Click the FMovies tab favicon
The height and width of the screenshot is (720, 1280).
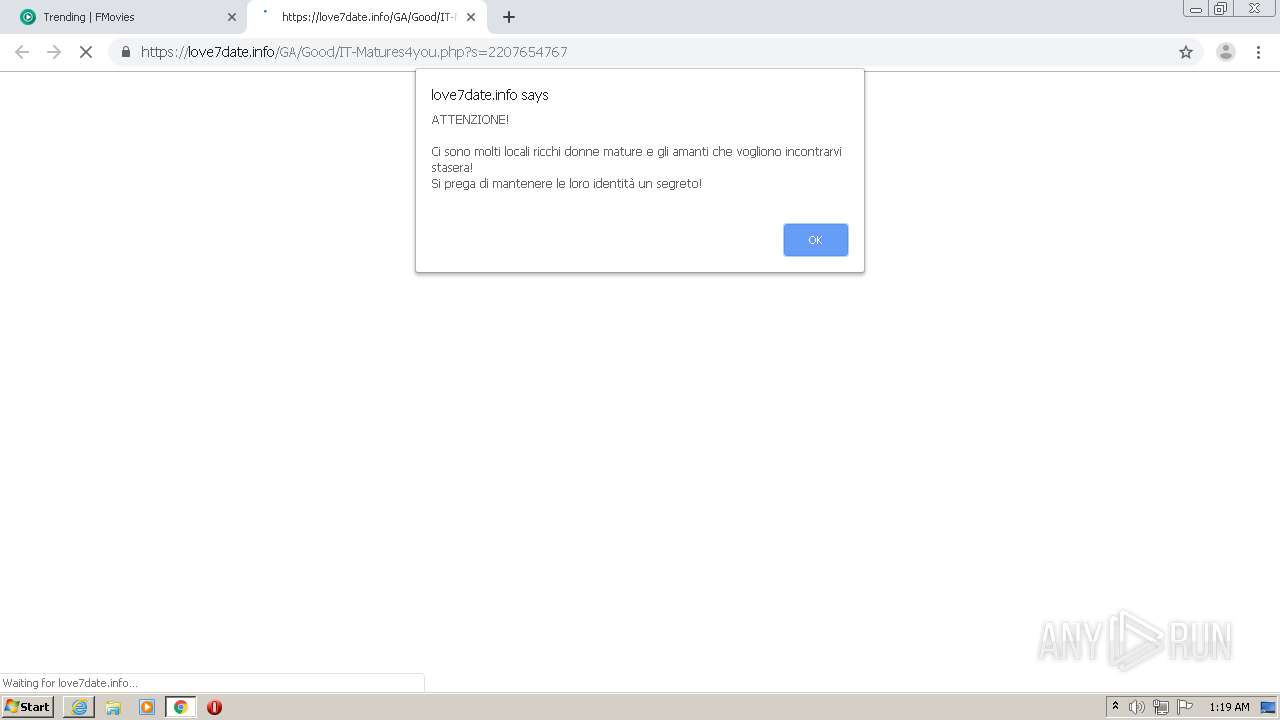[x=28, y=17]
